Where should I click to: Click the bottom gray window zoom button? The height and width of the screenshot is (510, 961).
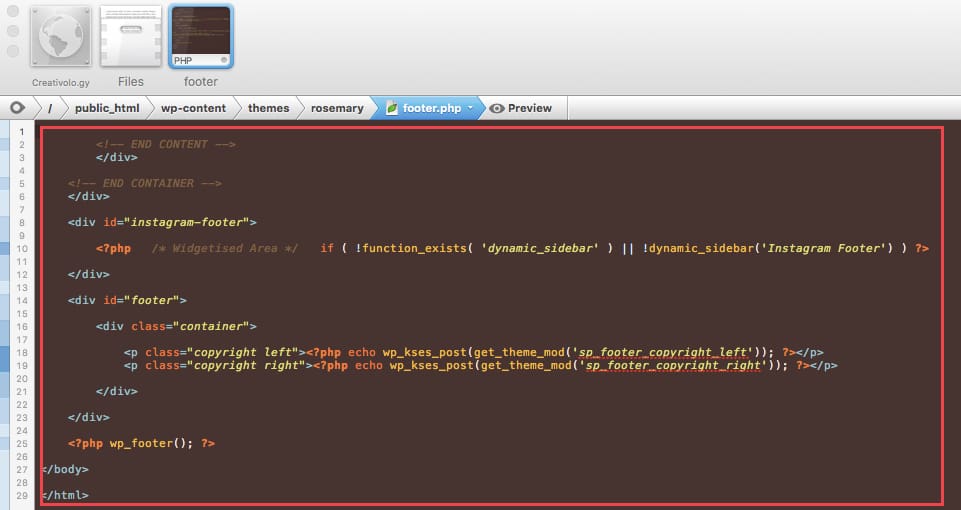[13, 50]
